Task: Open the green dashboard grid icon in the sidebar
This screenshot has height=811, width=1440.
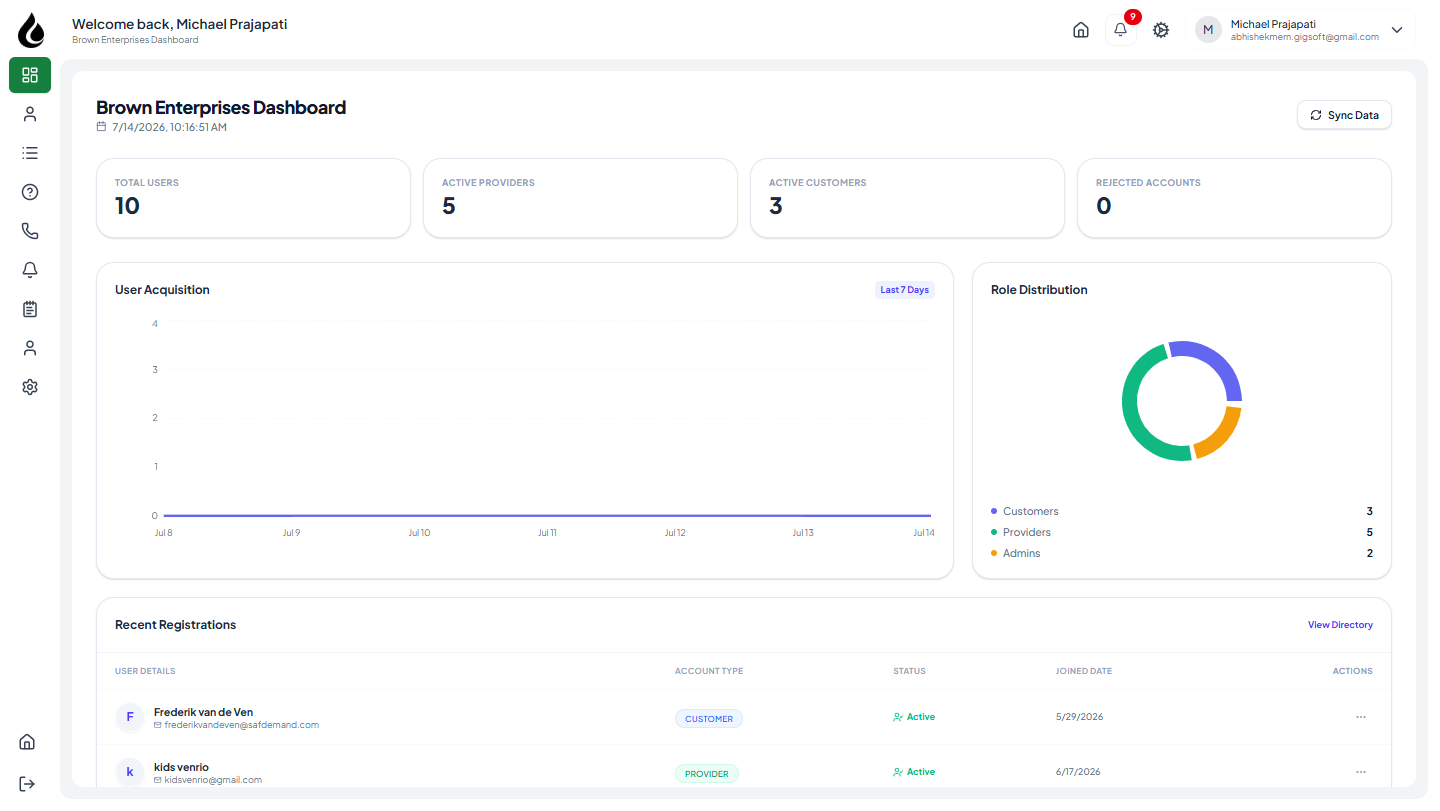Action: tap(30, 75)
